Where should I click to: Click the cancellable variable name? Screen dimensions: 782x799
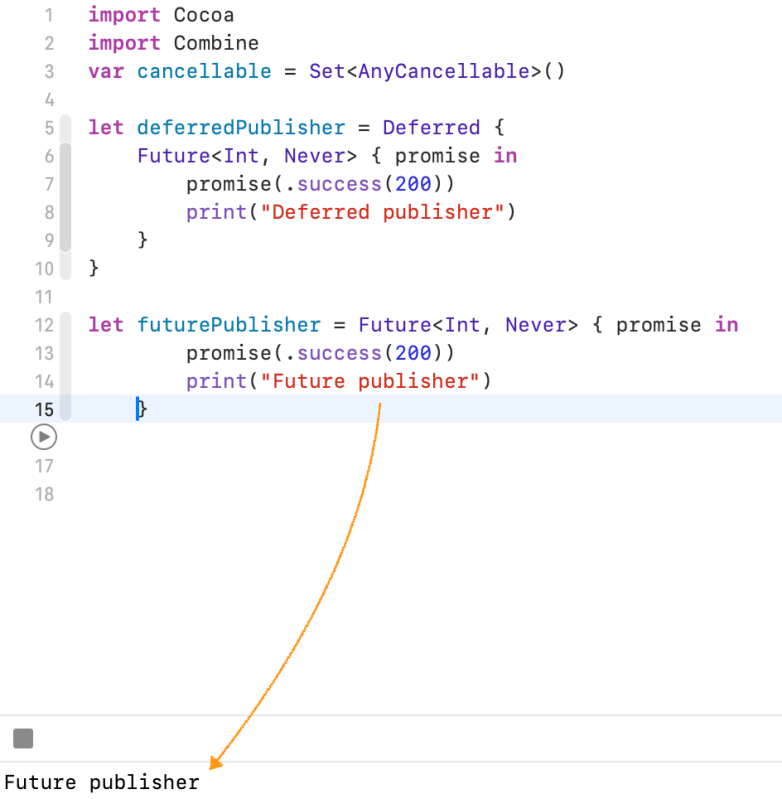(x=204, y=71)
